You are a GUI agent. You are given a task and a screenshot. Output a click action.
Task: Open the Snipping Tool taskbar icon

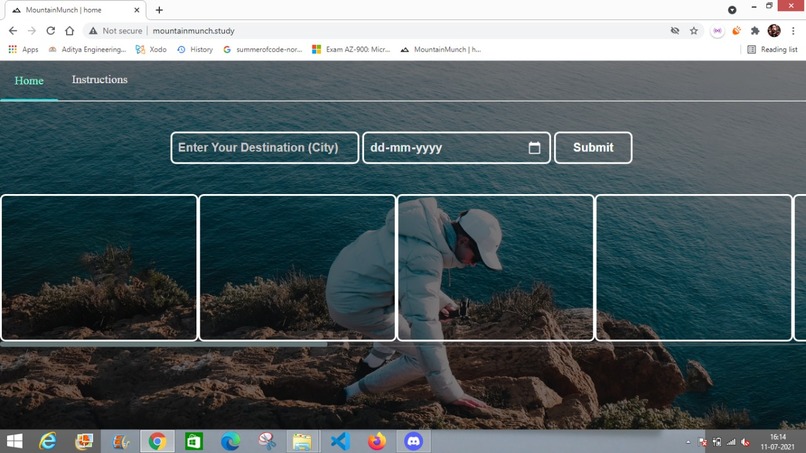[267, 441]
